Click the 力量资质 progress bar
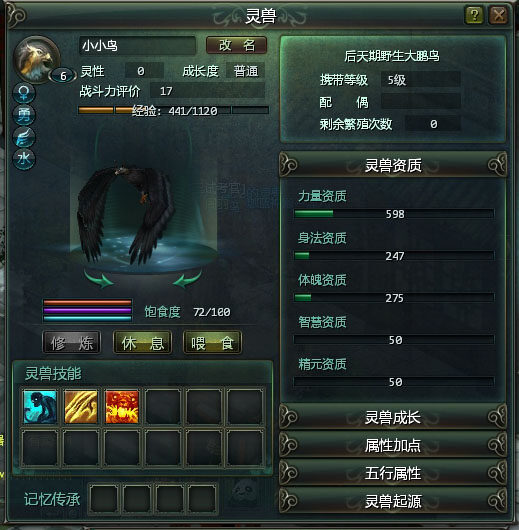This screenshot has height=530, width=519. tap(394, 214)
